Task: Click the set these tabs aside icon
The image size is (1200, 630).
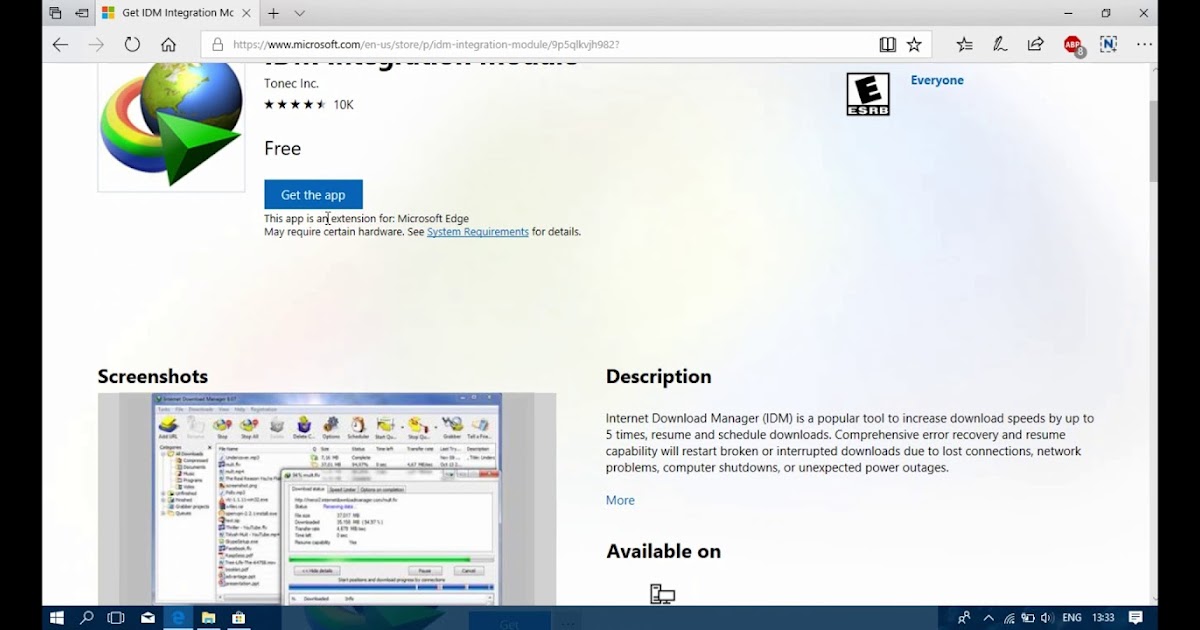Action: [81, 13]
